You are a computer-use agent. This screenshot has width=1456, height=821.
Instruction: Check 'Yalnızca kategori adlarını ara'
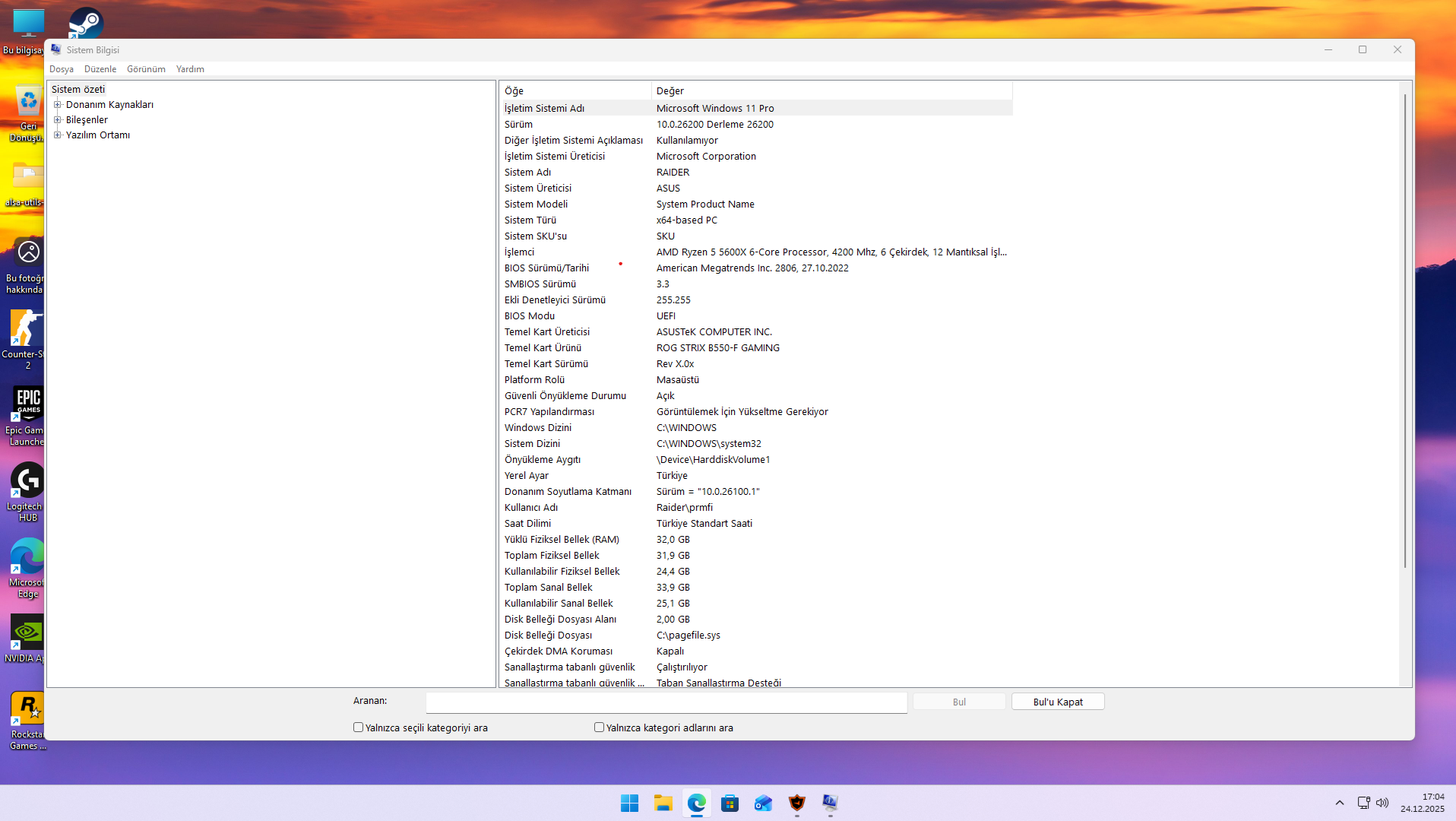point(599,727)
